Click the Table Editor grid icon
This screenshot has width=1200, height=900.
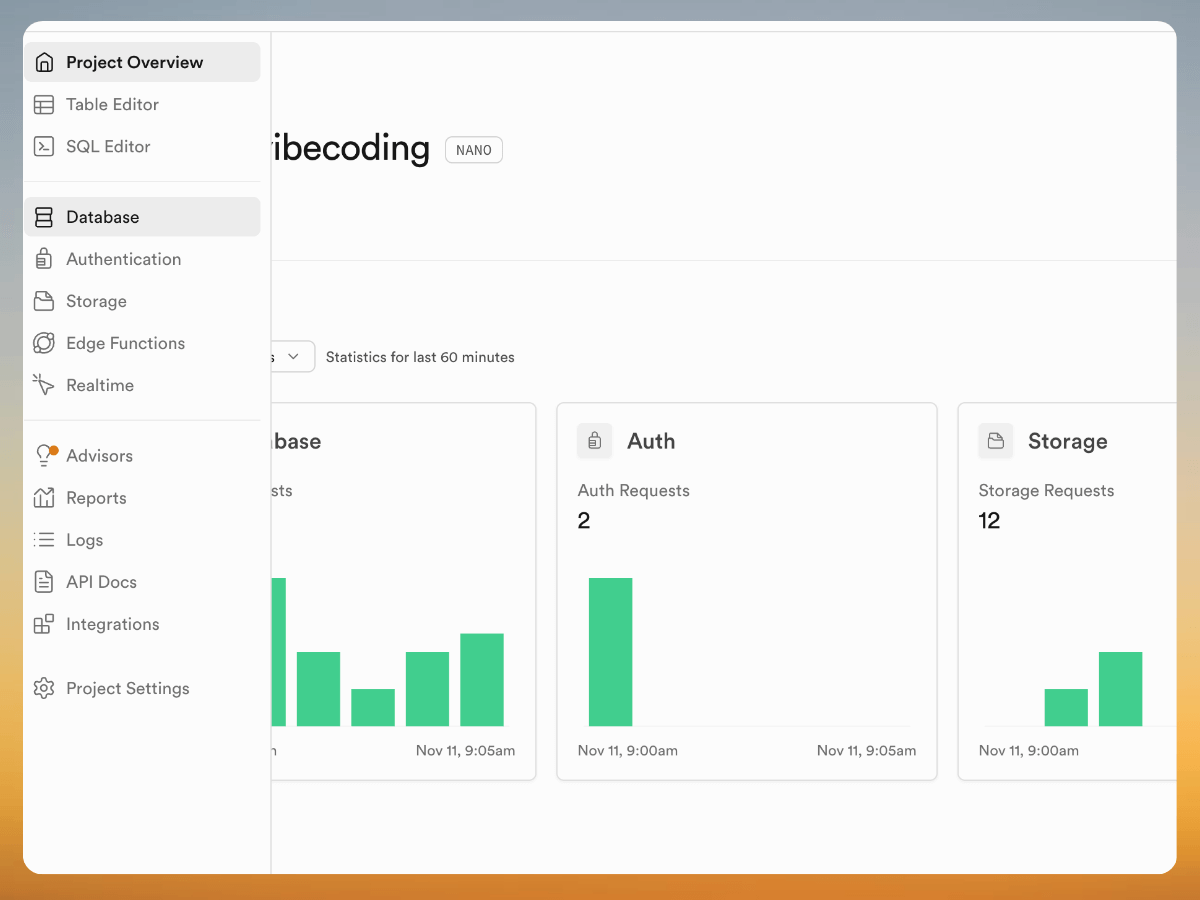click(x=44, y=104)
